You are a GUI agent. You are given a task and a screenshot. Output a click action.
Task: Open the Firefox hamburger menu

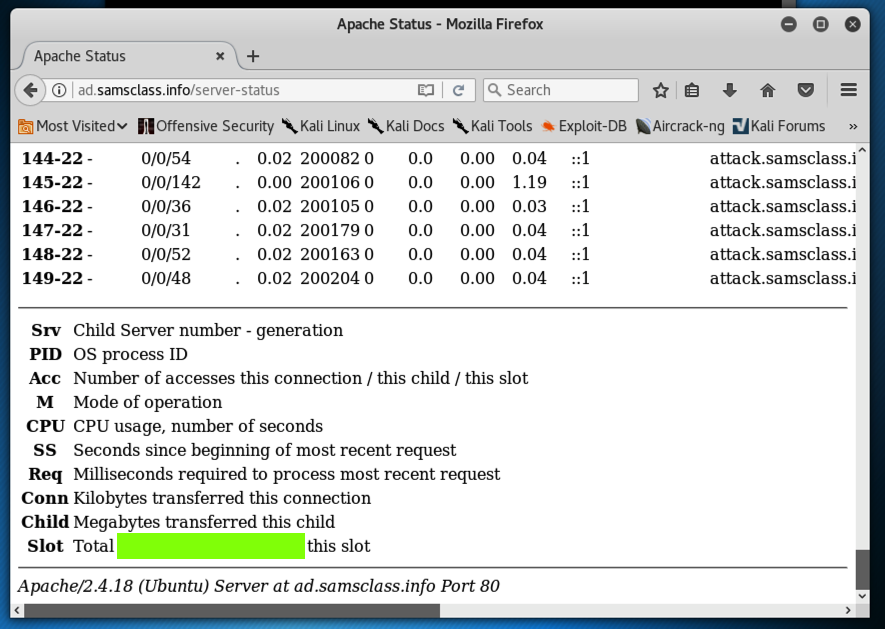pyautogui.click(x=848, y=90)
